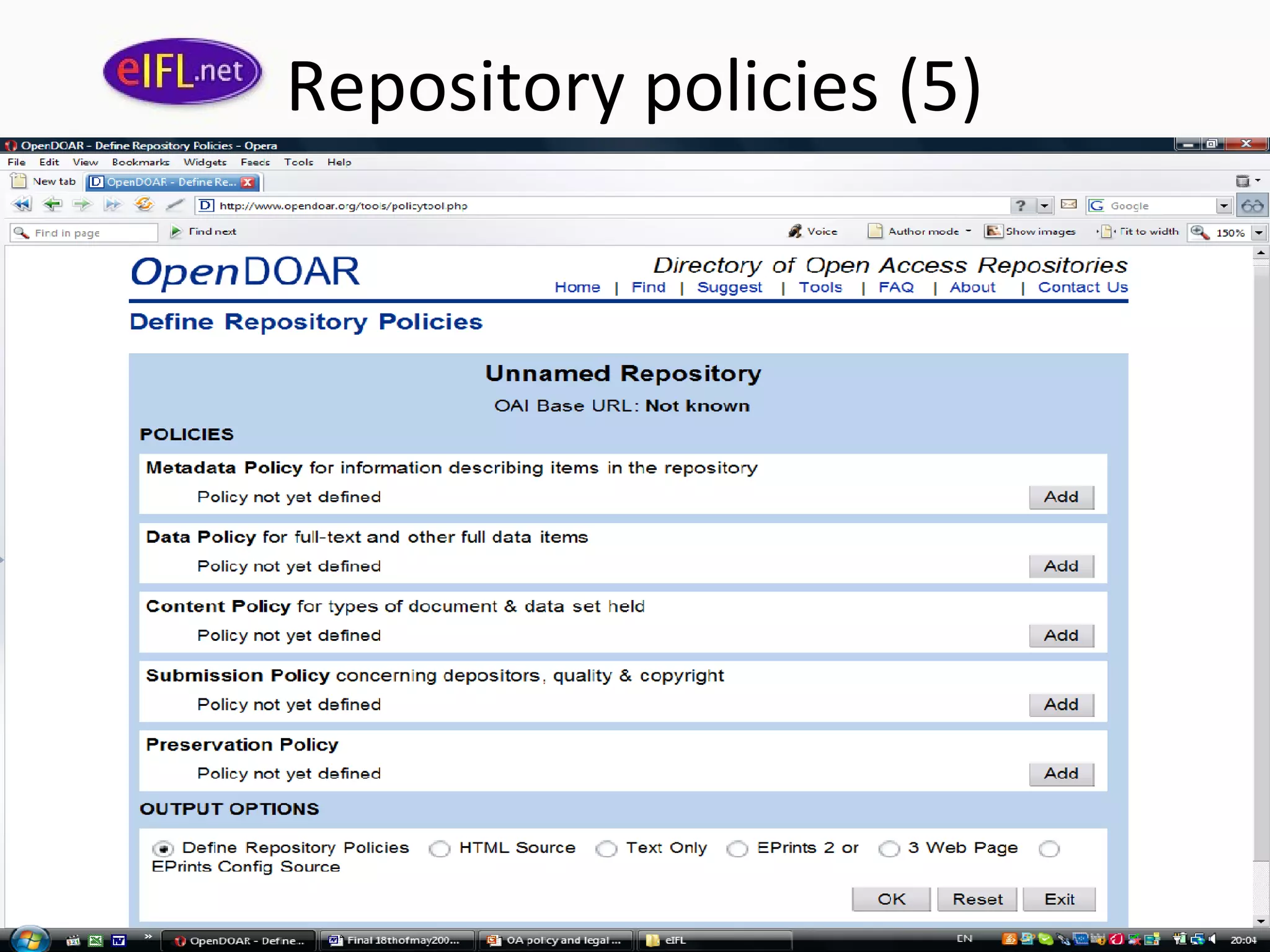This screenshot has height=952, width=1270.
Task: Switch to OA policy and legal taskbar item
Action: pos(555,940)
